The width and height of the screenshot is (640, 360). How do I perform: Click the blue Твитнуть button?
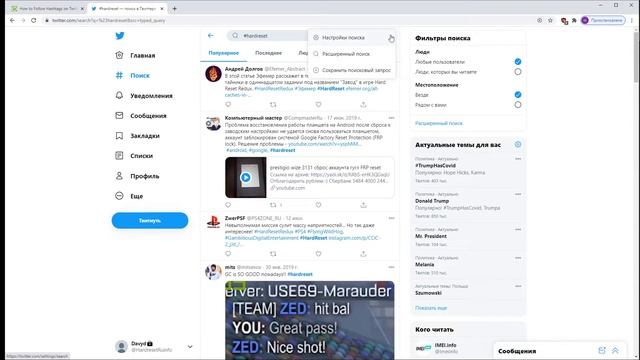coord(150,220)
